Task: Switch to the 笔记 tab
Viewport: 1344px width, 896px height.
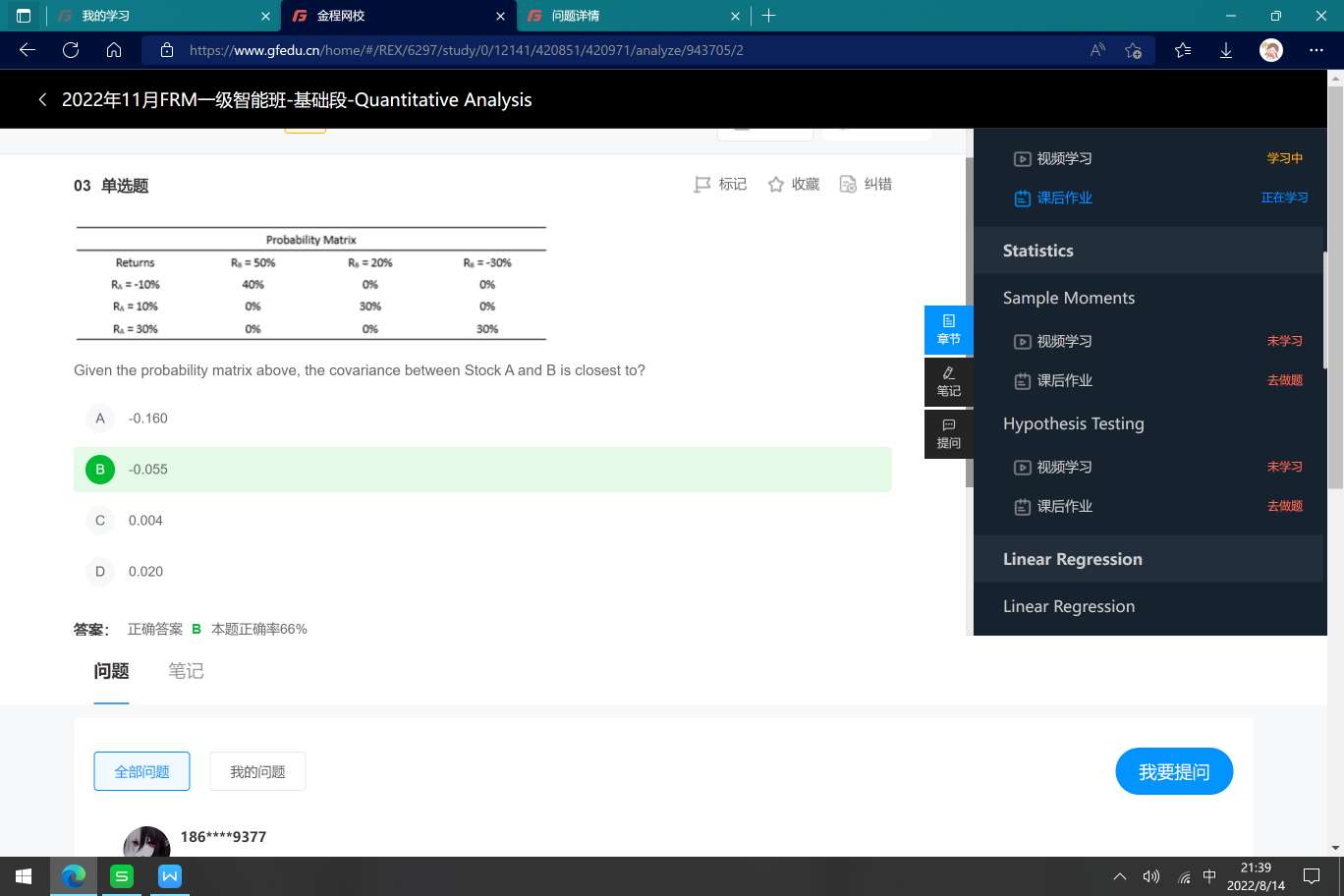Action: point(186,671)
